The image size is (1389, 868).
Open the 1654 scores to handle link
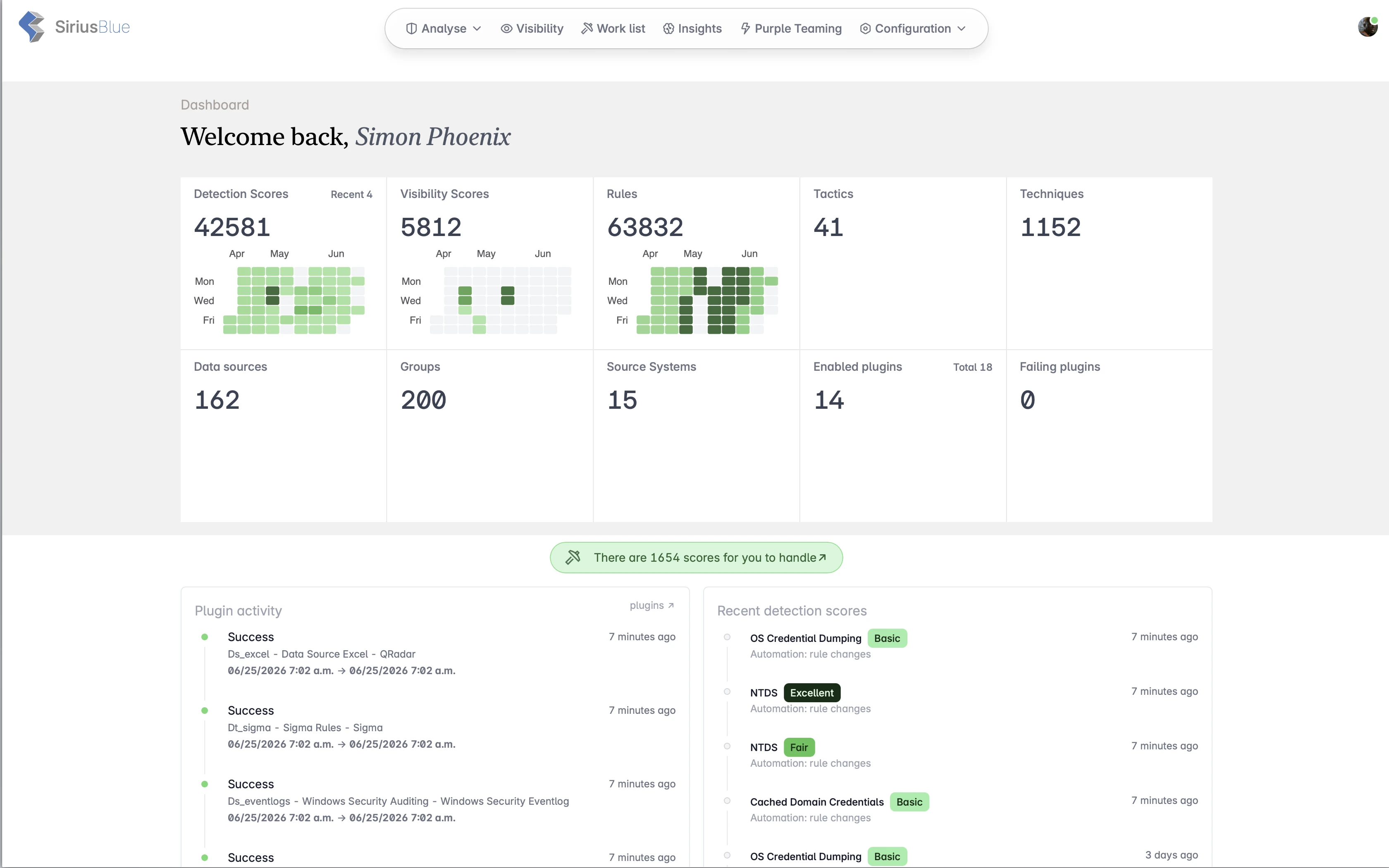click(696, 558)
